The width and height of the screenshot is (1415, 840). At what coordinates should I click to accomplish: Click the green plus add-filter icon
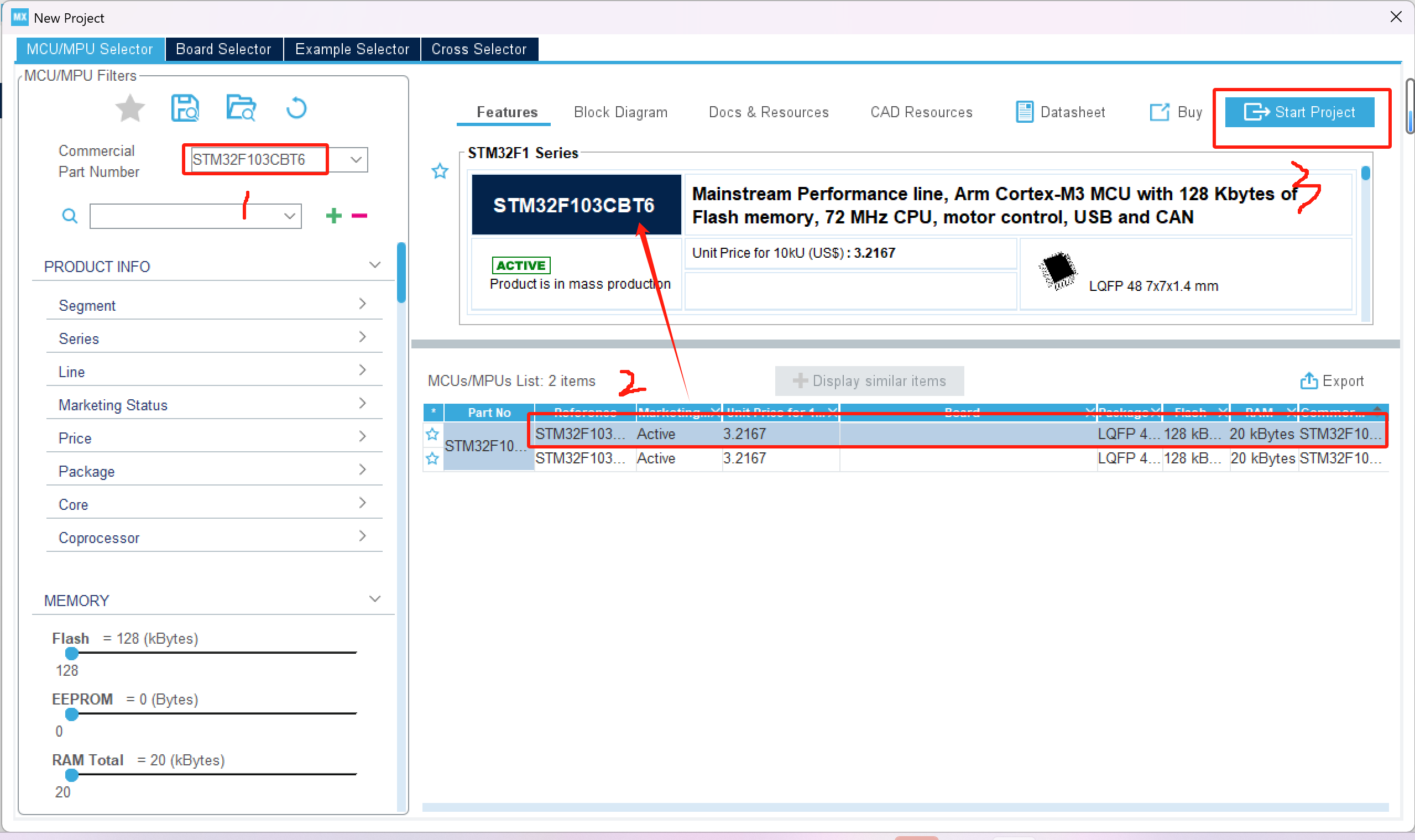coord(334,216)
